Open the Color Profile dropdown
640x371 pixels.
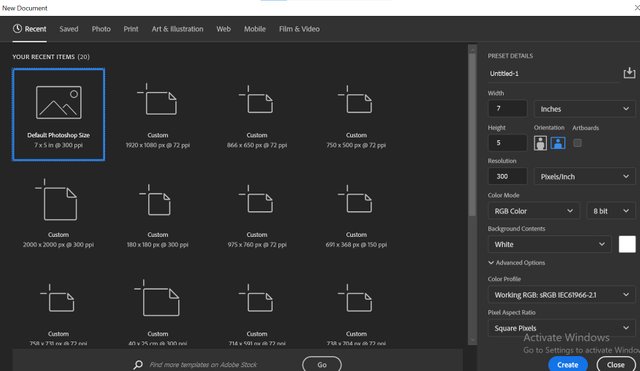point(562,295)
